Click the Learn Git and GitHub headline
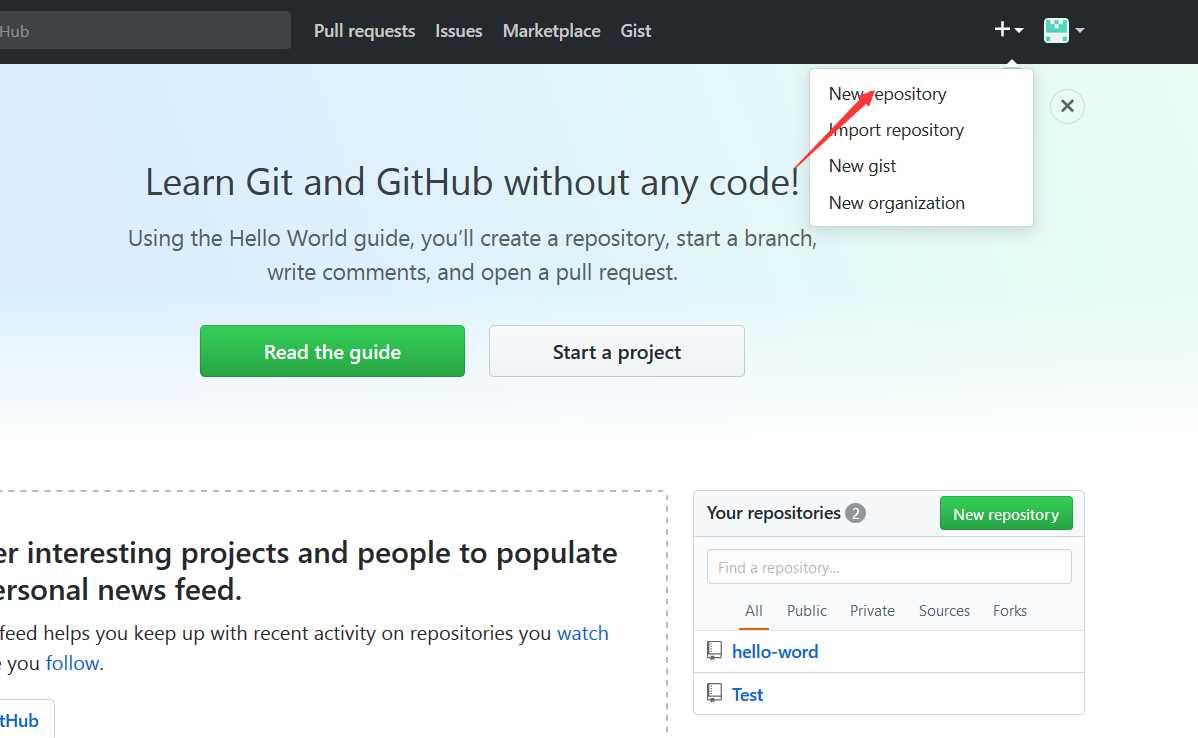Viewport: 1198px width, 738px height. [472, 183]
